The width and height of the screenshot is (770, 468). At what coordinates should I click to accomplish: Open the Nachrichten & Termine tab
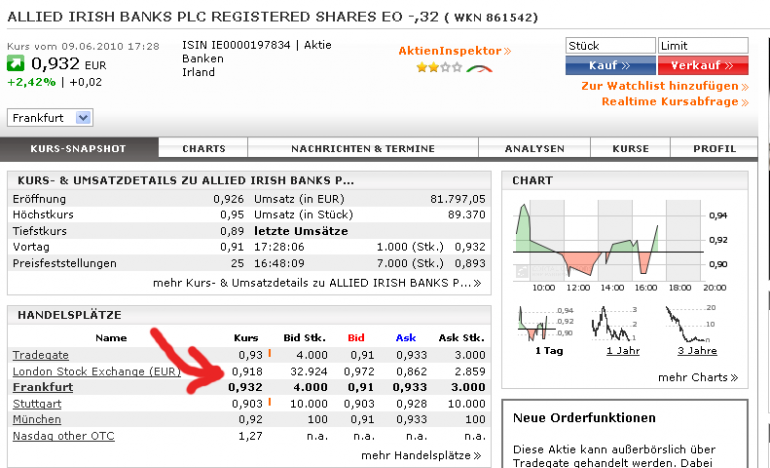[363, 148]
